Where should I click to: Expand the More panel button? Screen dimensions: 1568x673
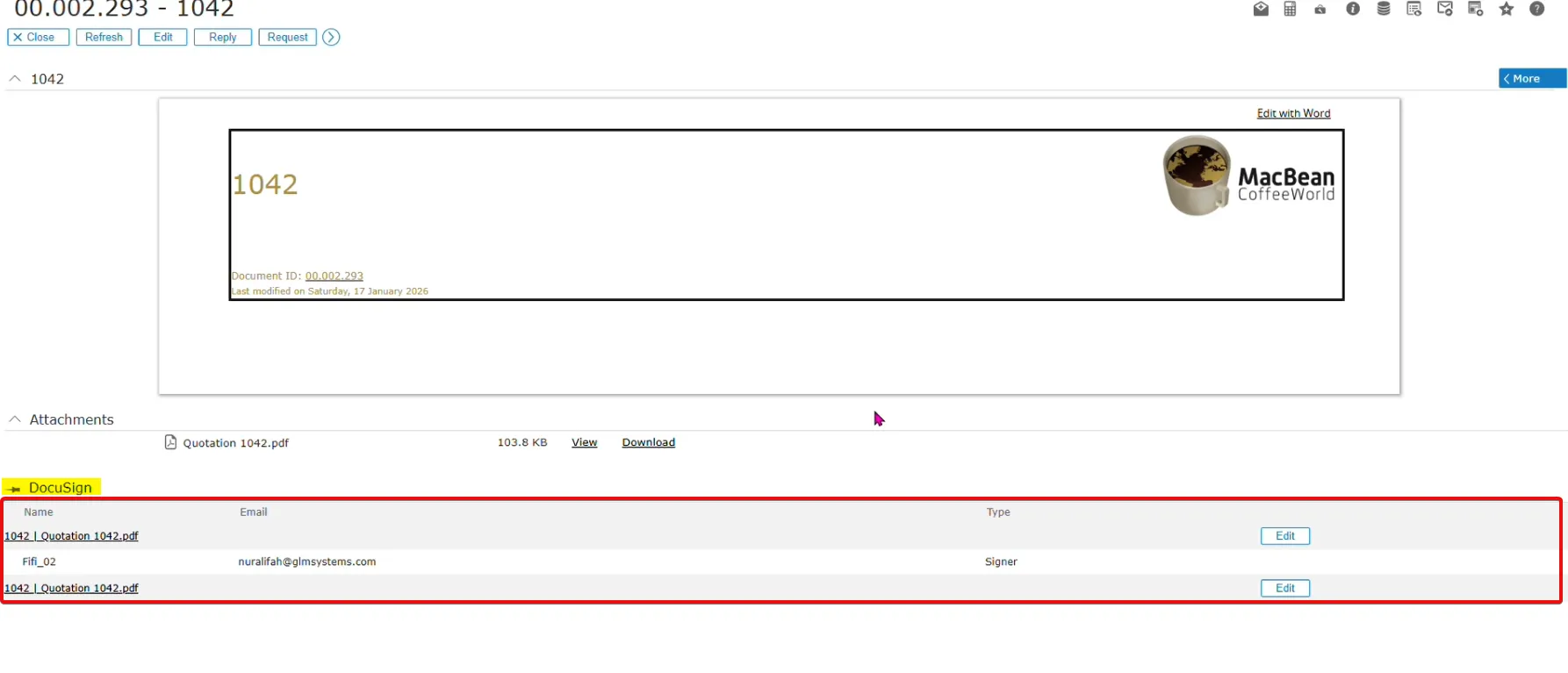pos(1532,78)
